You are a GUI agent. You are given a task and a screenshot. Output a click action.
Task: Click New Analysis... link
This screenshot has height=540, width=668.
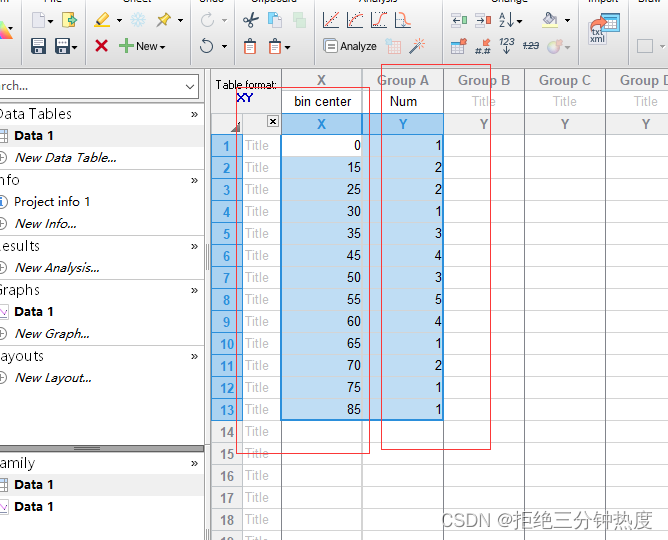57,268
